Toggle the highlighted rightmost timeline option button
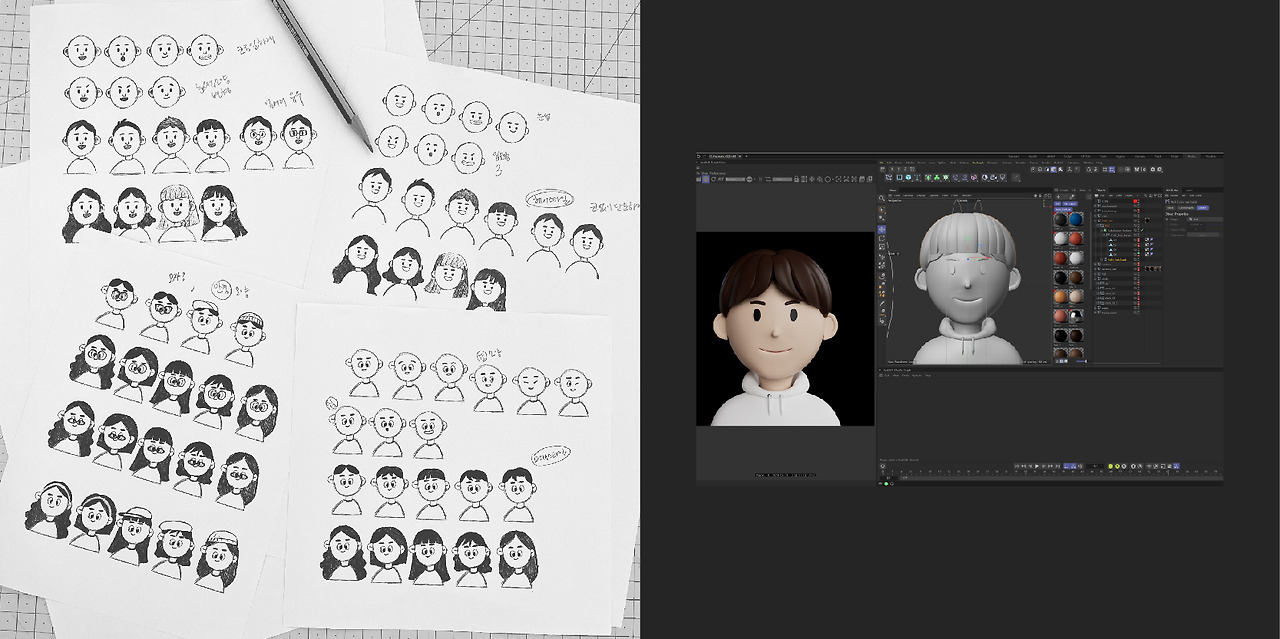The width and height of the screenshot is (1280, 639). point(1176,466)
